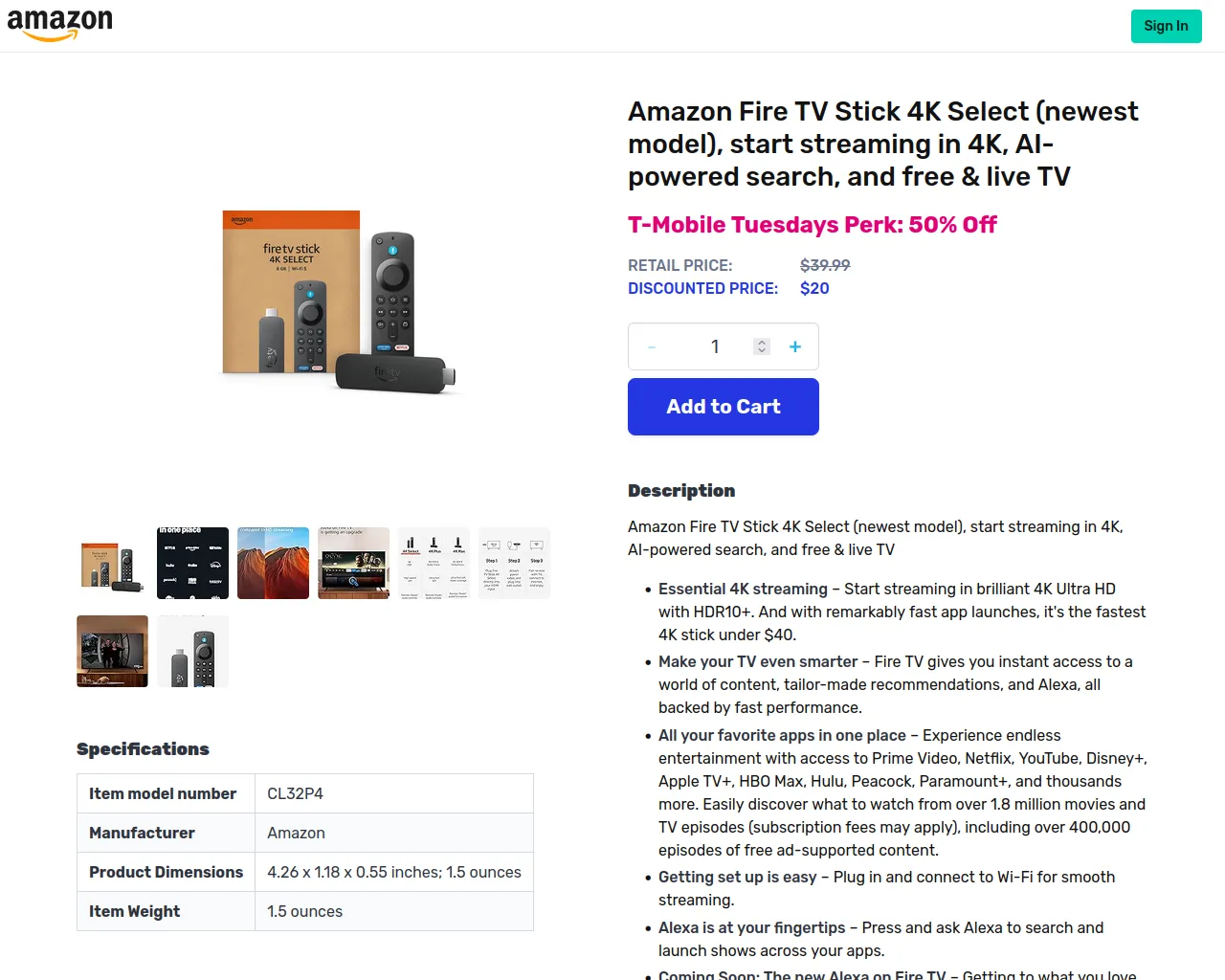The height and width of the screenshot is (980, 1225).
Task: Click the CL32P4 model number cell
Action: click(x=393, y=793)
